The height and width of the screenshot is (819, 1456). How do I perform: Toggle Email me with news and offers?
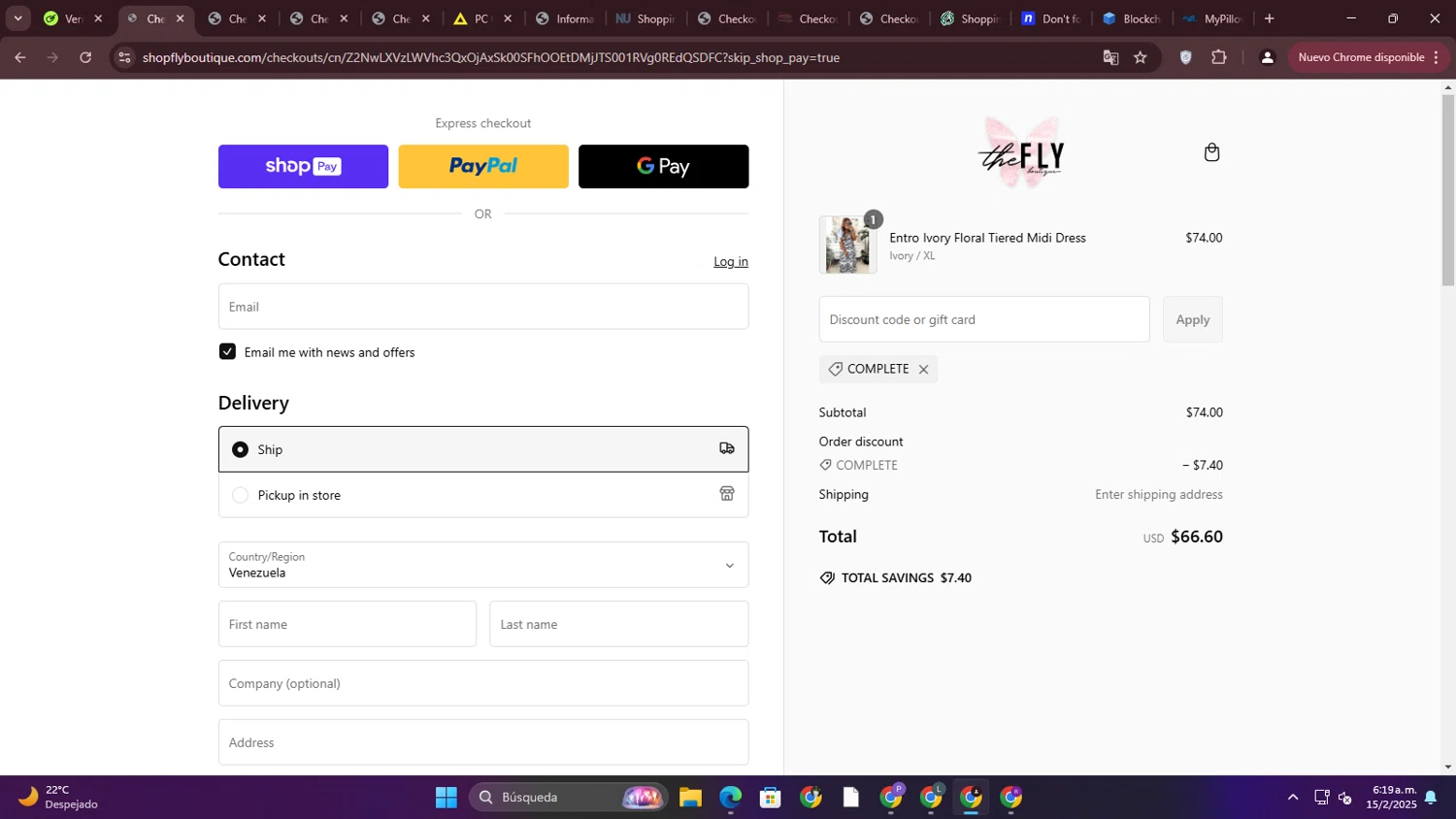point(227,351)
